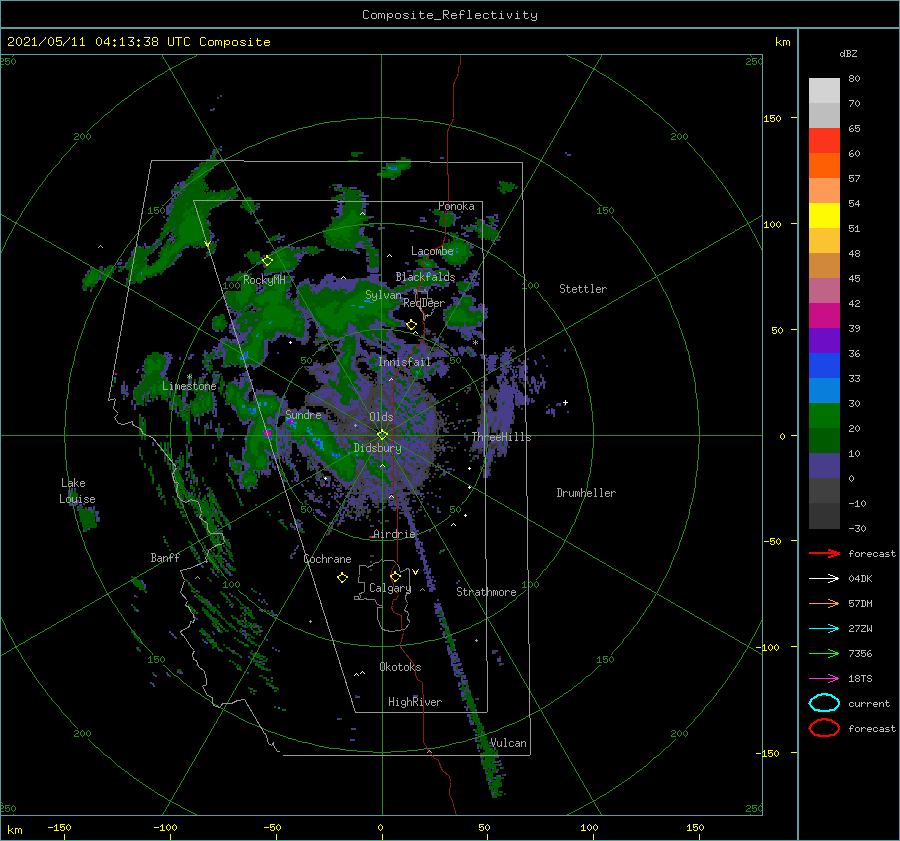This screenshot has height=841, width=900.
Task: Click the Lacombe city label
Action: click(x=432, y=251)
